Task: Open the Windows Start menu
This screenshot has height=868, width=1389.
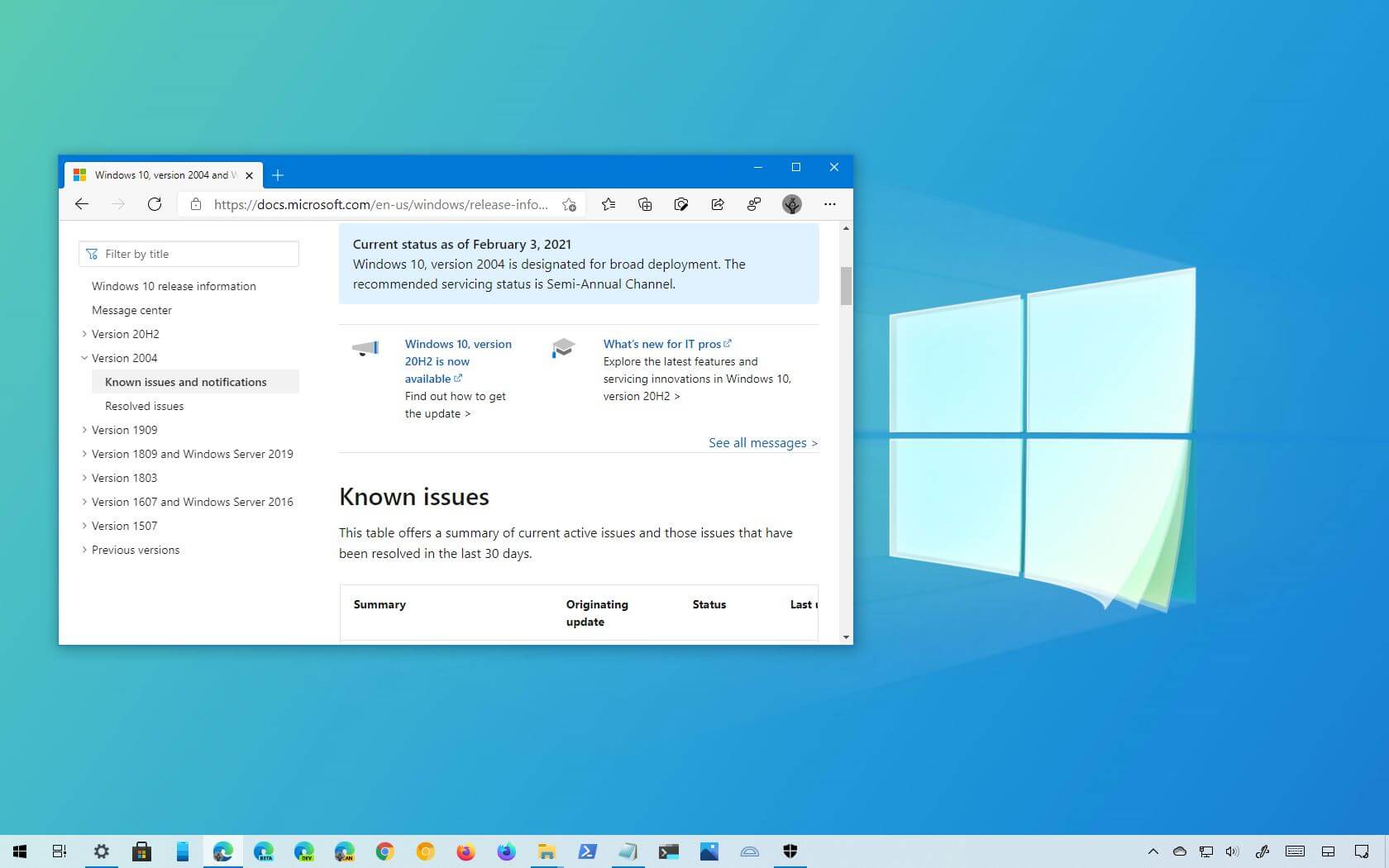Action: pos(20,851)
